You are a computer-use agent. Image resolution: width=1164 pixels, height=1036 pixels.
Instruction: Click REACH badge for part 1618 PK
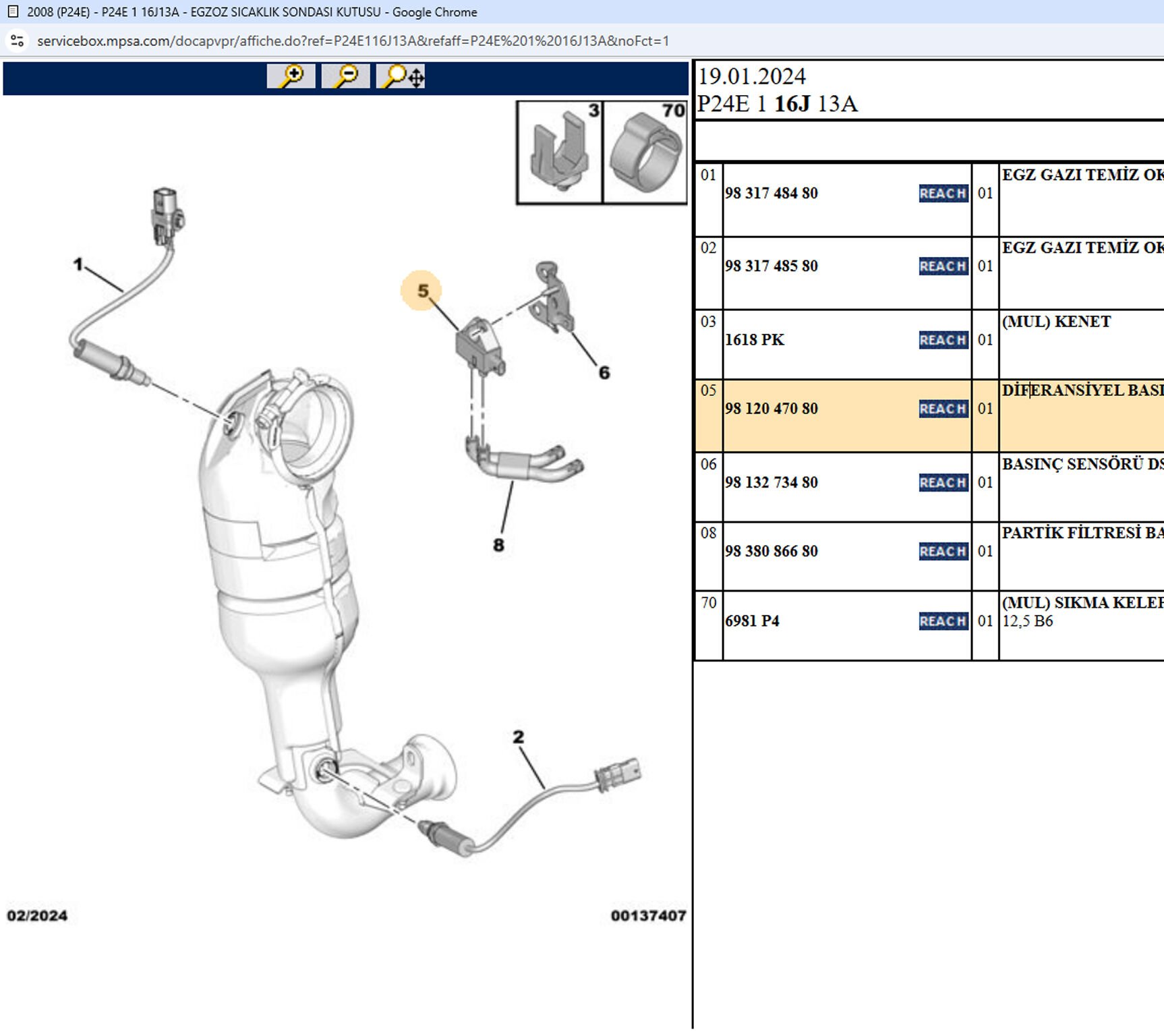(943, 340)
